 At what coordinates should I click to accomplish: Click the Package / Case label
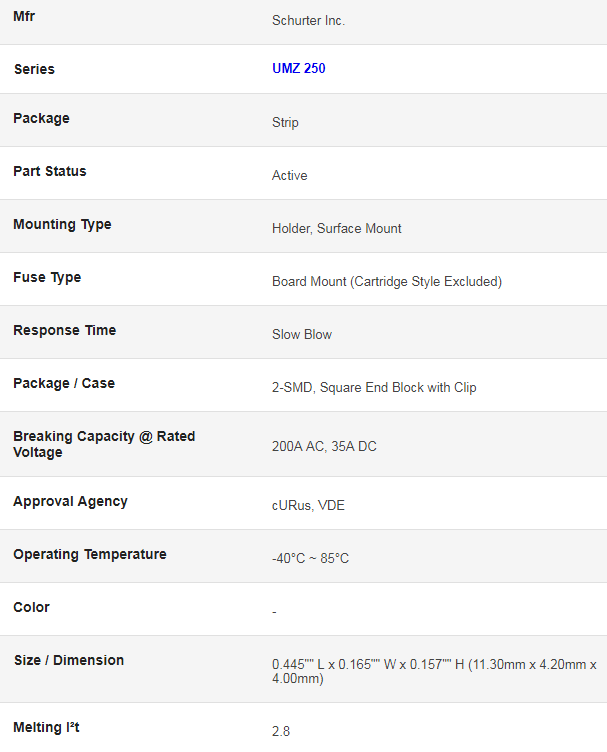(x=64, y=383)
